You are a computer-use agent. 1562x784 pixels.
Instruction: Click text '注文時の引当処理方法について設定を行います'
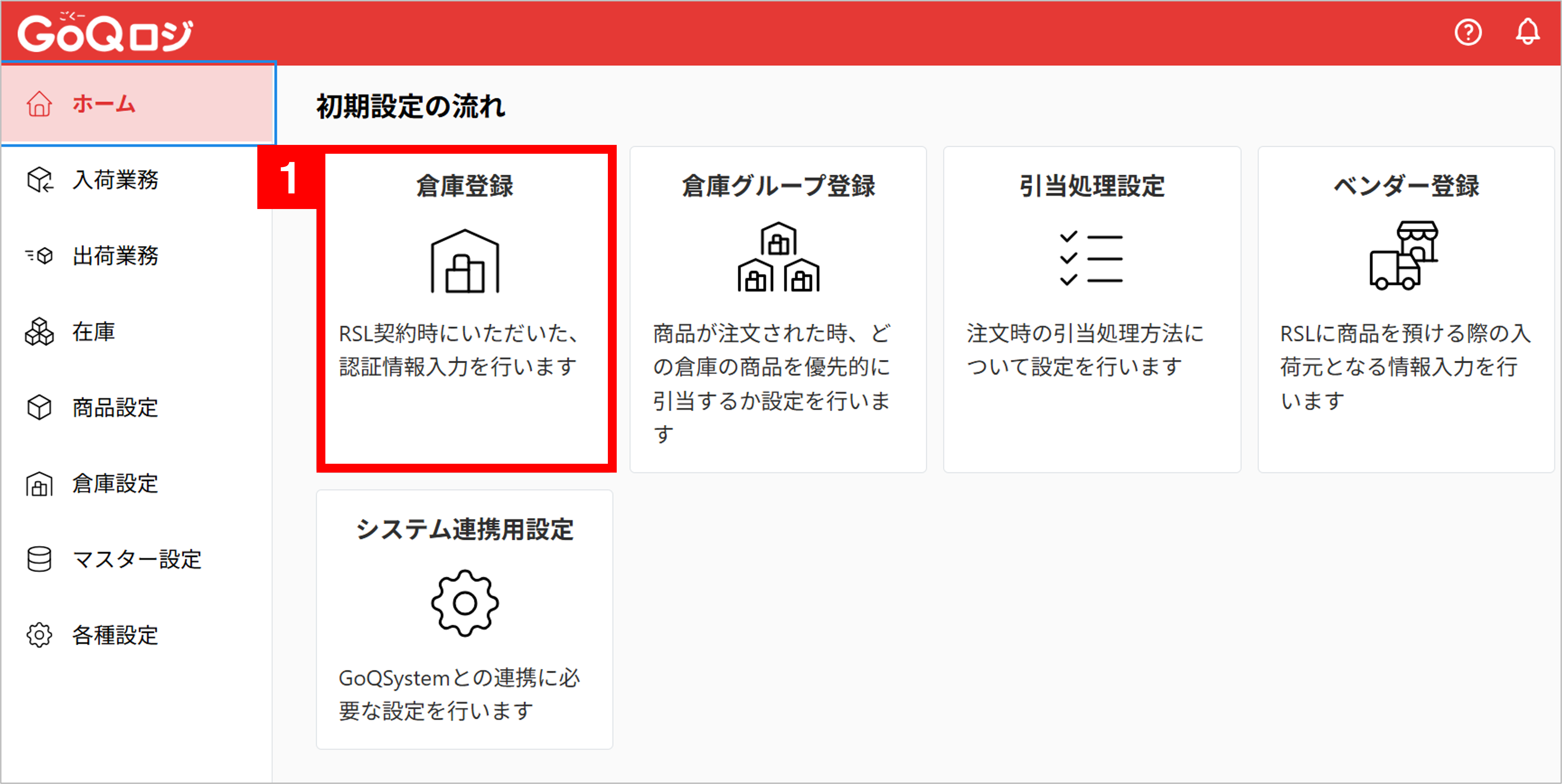coord(1085,350)
